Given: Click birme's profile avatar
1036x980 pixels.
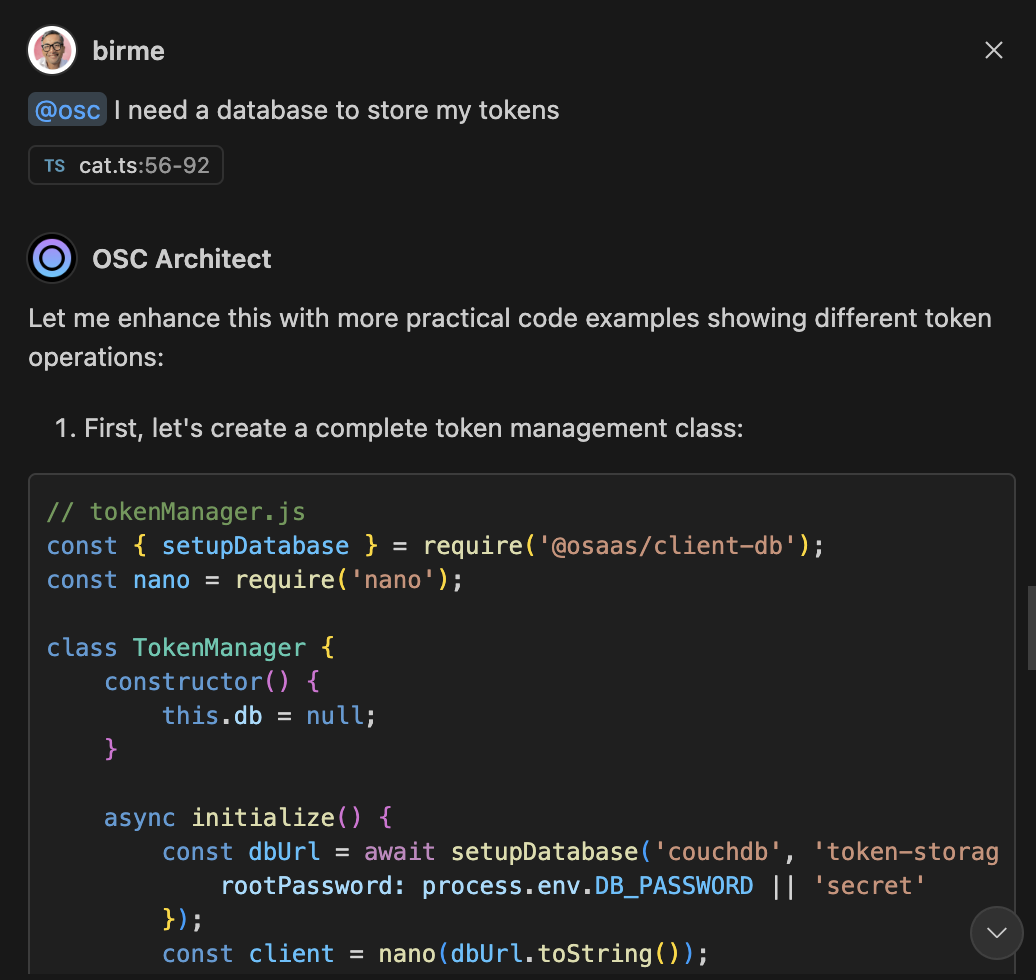Looking at the screenshot, I should click(52, 51).
